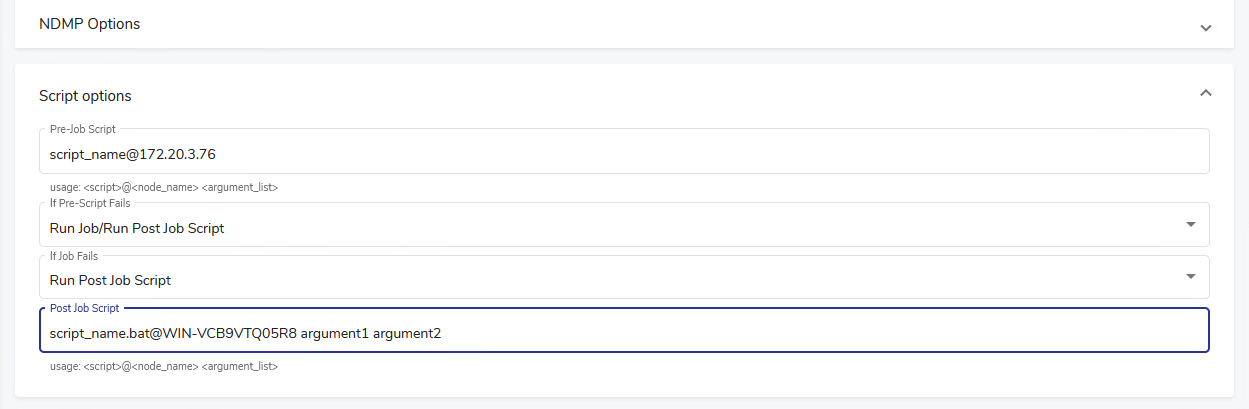This screenshot has width=1249, height=409.
Task: Click the If Job Fails dropdown arrow
Action: (x=1190, y=277)
